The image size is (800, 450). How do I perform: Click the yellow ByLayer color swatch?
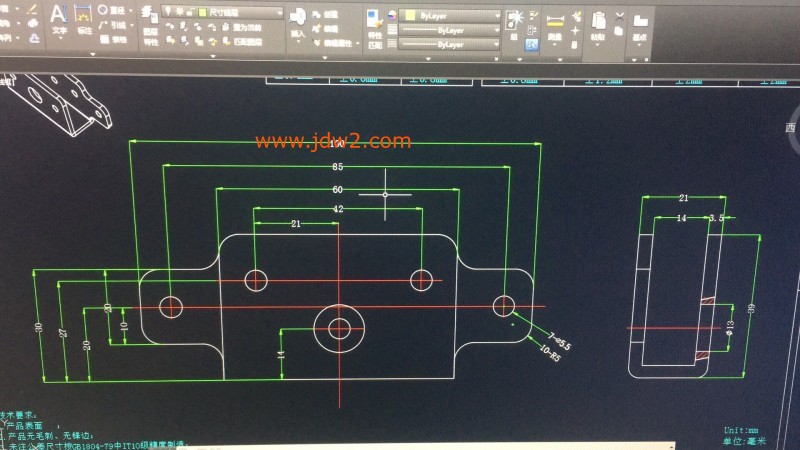(x=410, y=16)
